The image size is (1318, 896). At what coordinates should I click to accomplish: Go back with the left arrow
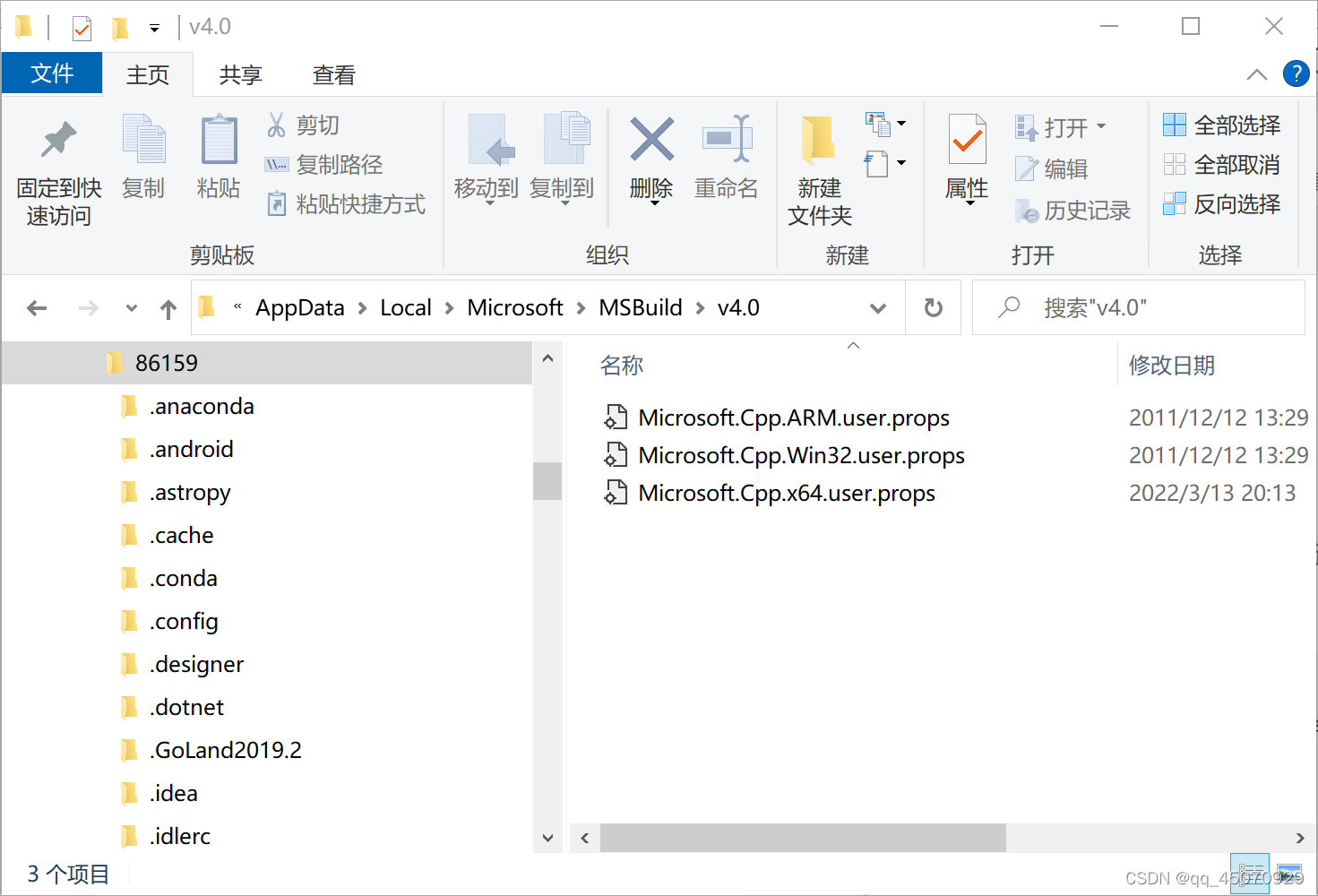[37, 308]
